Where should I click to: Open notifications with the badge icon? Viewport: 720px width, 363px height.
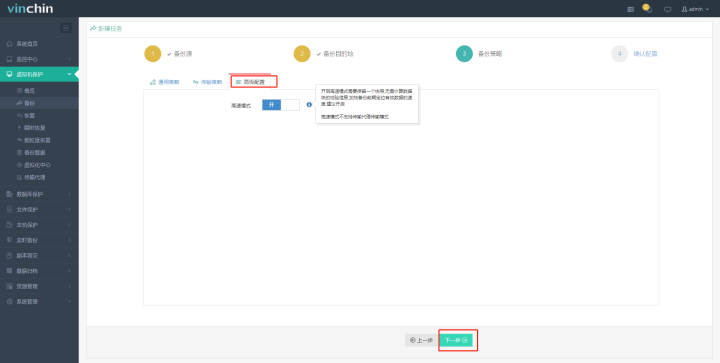click(x=647, y=9)
